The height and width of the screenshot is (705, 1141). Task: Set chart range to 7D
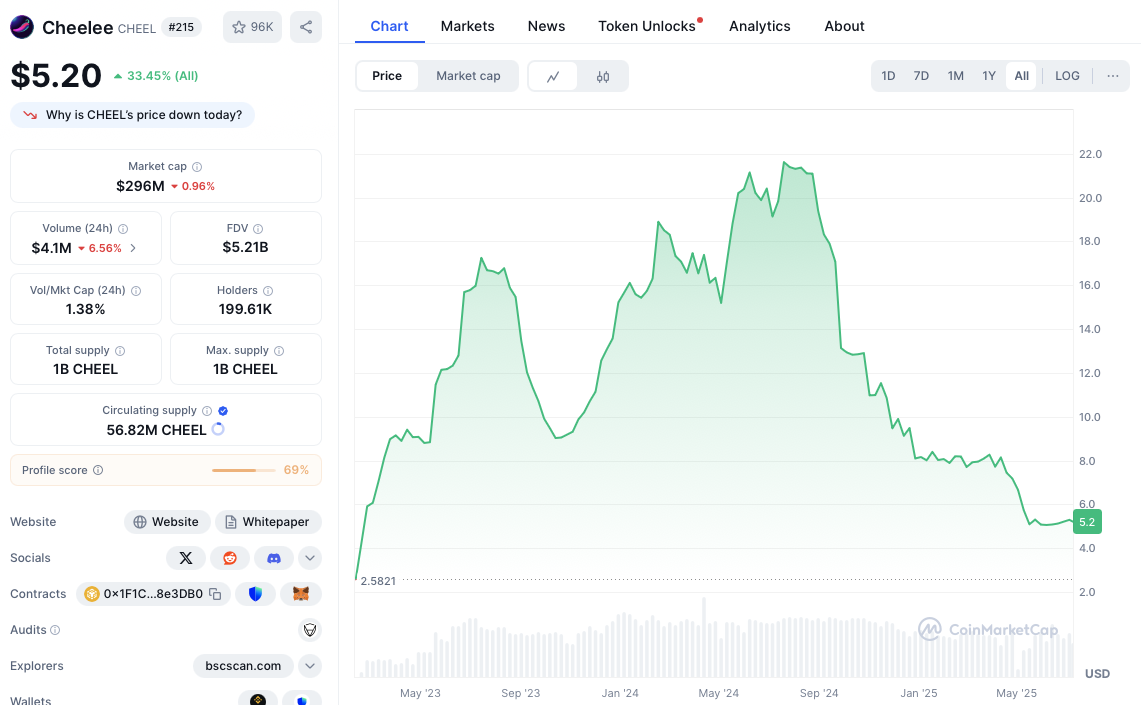tap(921, 76)
